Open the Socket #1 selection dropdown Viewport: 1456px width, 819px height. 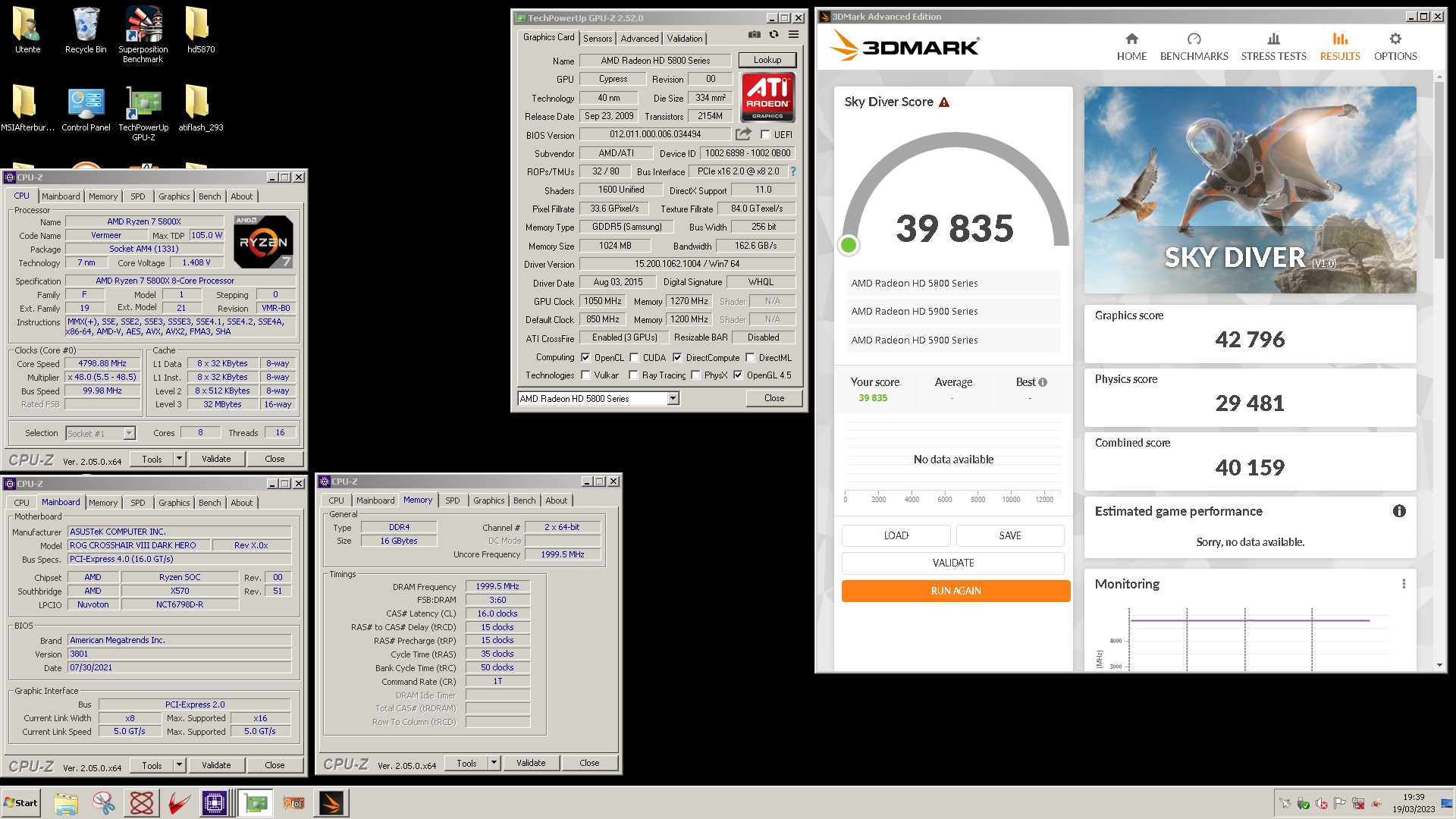click(x=129, y=434)
